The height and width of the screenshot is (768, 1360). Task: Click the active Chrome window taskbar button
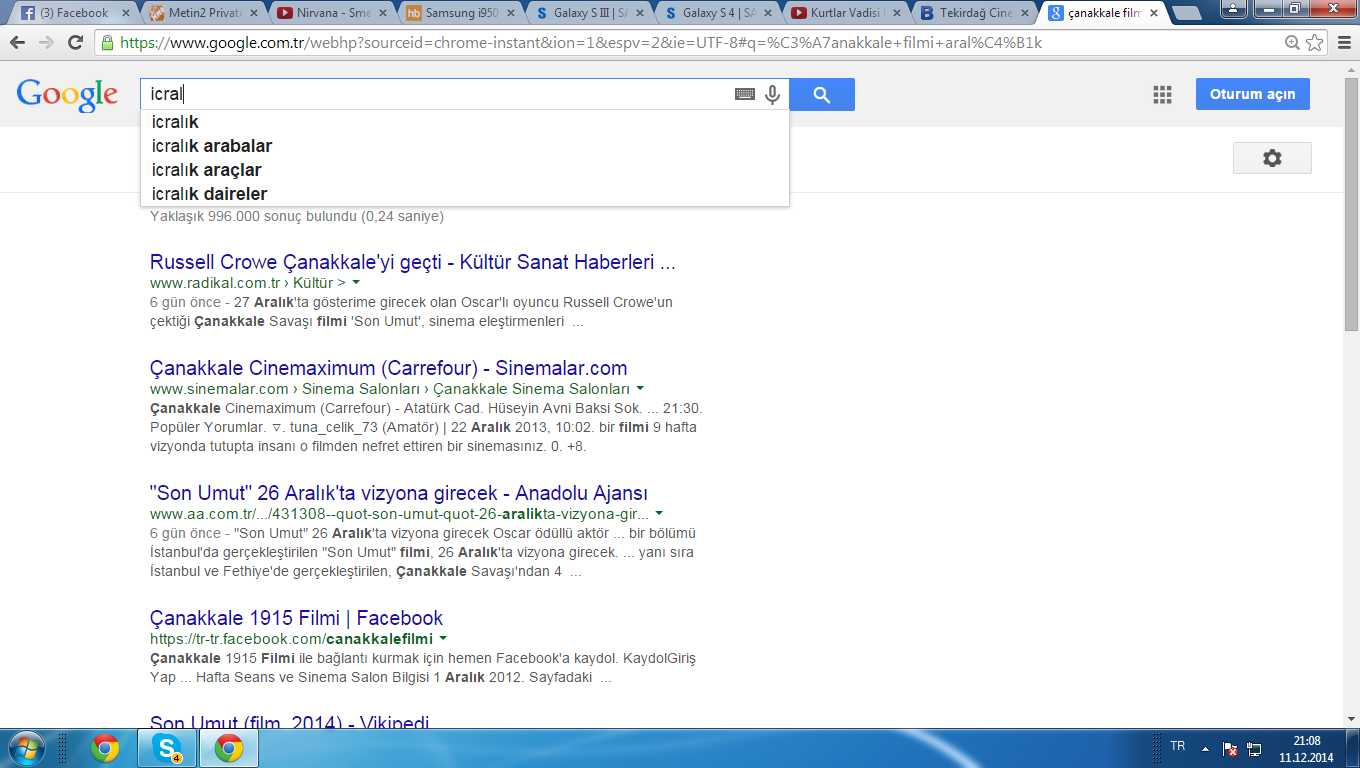click(229, 748)
